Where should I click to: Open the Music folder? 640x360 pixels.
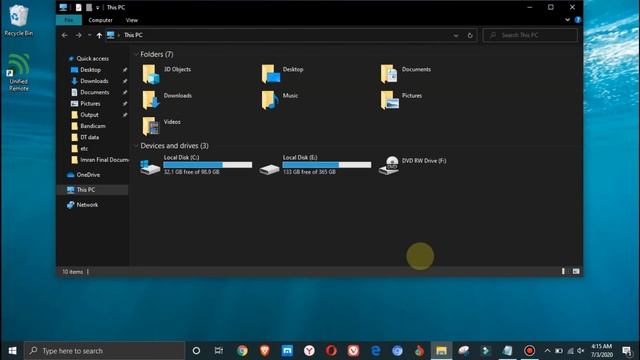click(280, 100)
